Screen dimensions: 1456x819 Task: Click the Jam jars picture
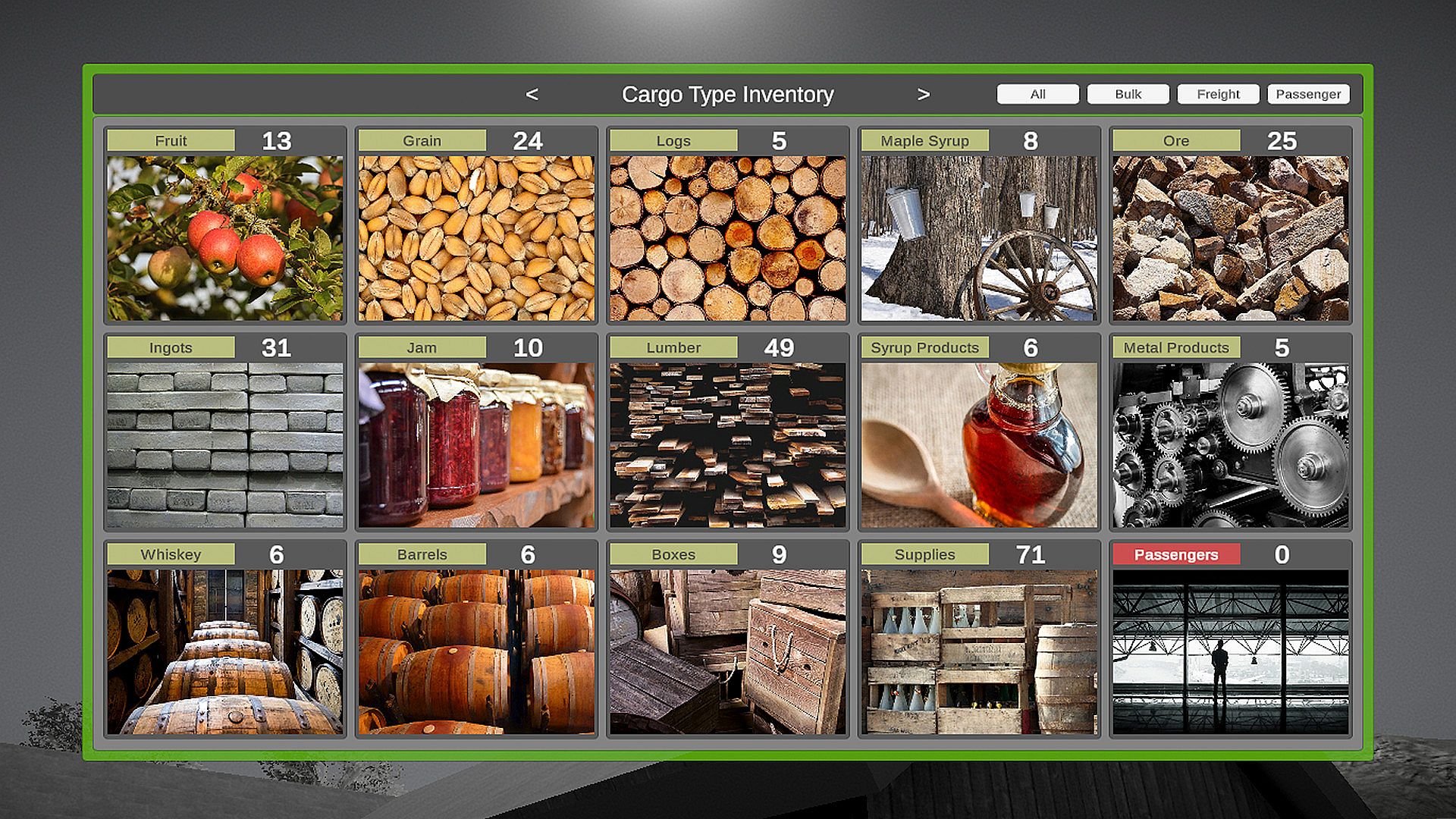pos(476,445)
